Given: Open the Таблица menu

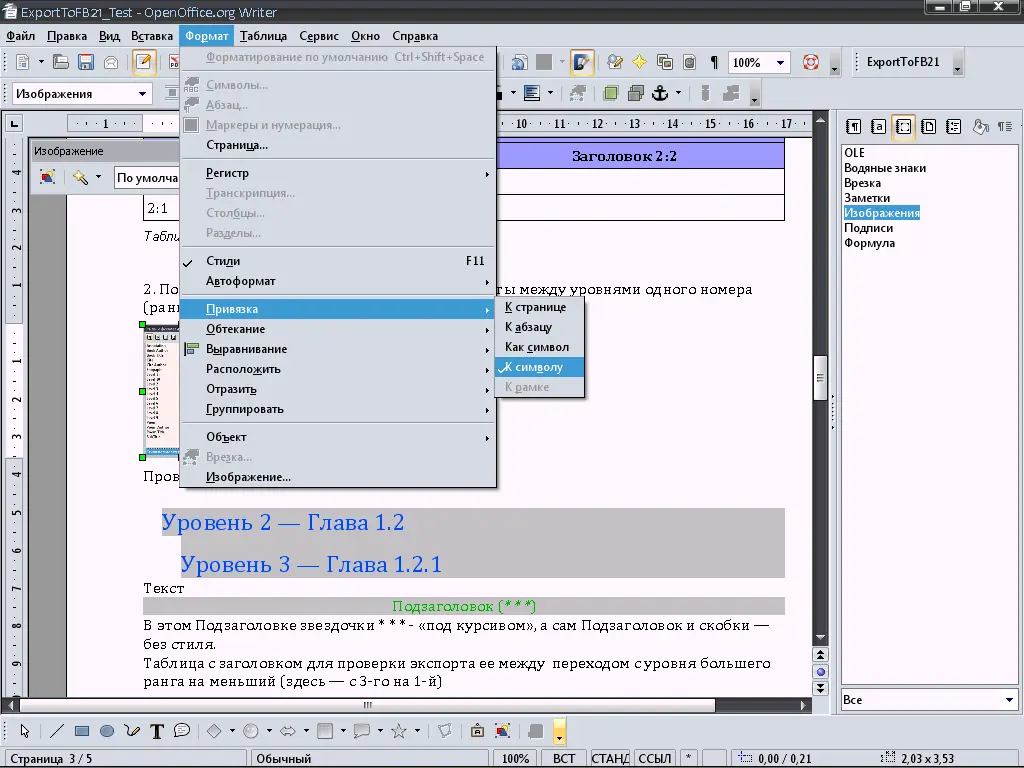Looking at the screenshot, I should pyautogui.click(x=263, y=36).
